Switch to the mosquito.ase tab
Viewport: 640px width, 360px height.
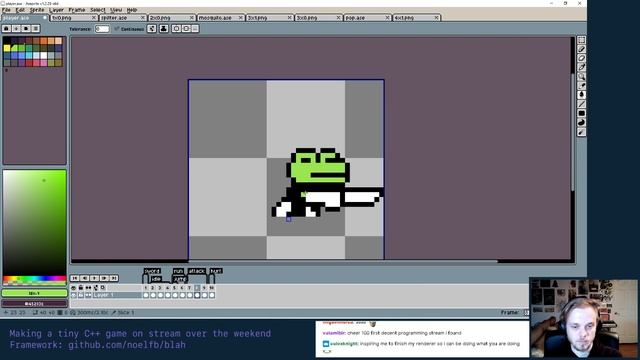[221, 18]
